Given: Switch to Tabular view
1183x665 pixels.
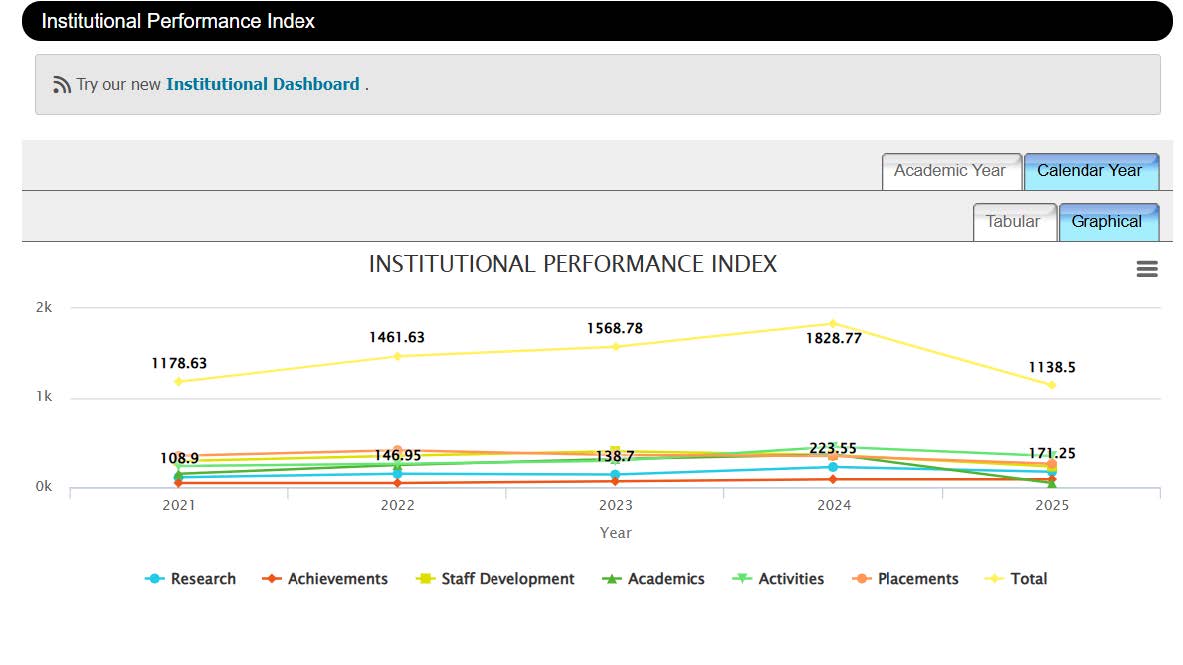Looking at the screenshot, I should point(1013,222).
